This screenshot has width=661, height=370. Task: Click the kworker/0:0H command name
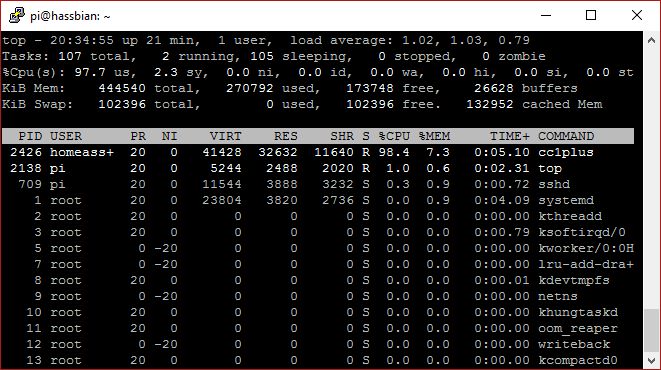click(586, 248)
